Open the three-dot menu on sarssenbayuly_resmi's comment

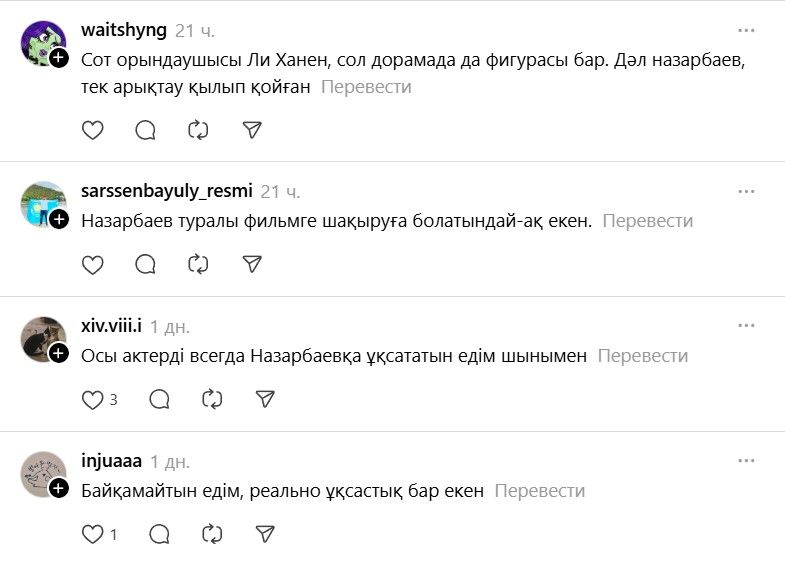click(x=746, y=191)
